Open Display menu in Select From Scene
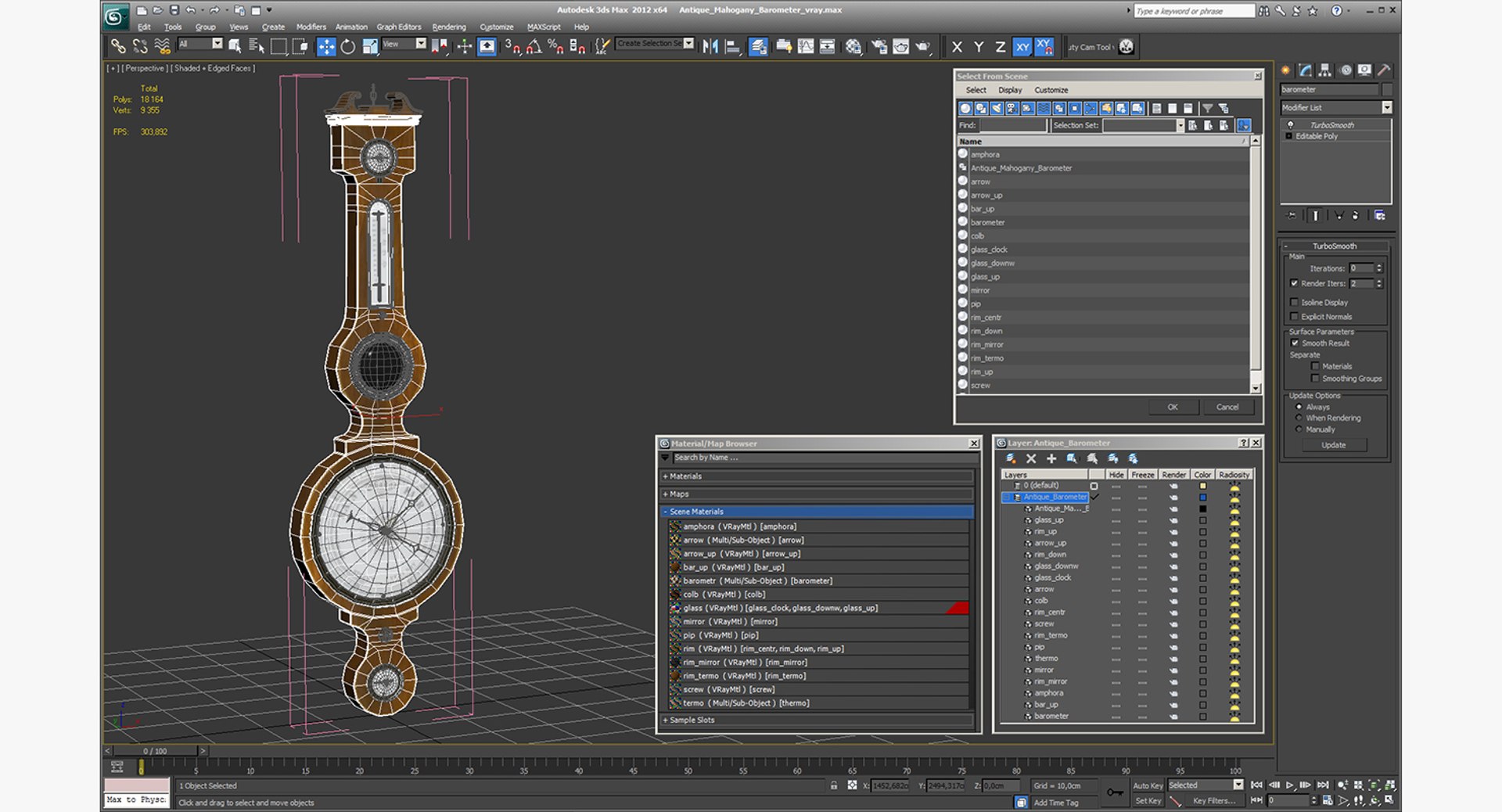The image size is (1502, 812). [1010, 90]
